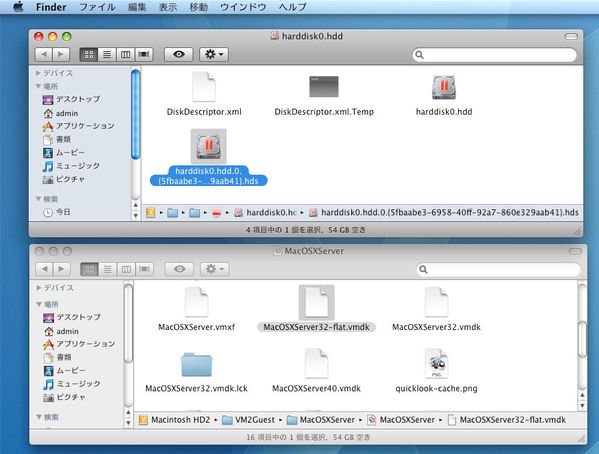The image size is (599, 454).
Task: Go forward in harddisk0.hdd window
Action: [61, 54]
